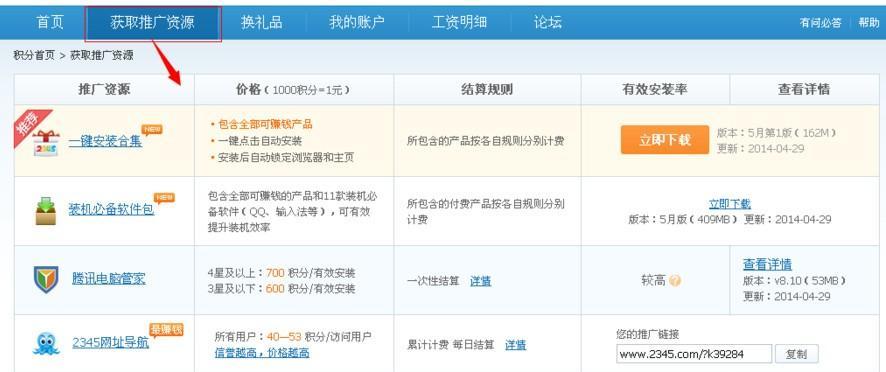Click the 较高 install rate text
The width and height of the screenshot is (886, 372).
(653, 280)
